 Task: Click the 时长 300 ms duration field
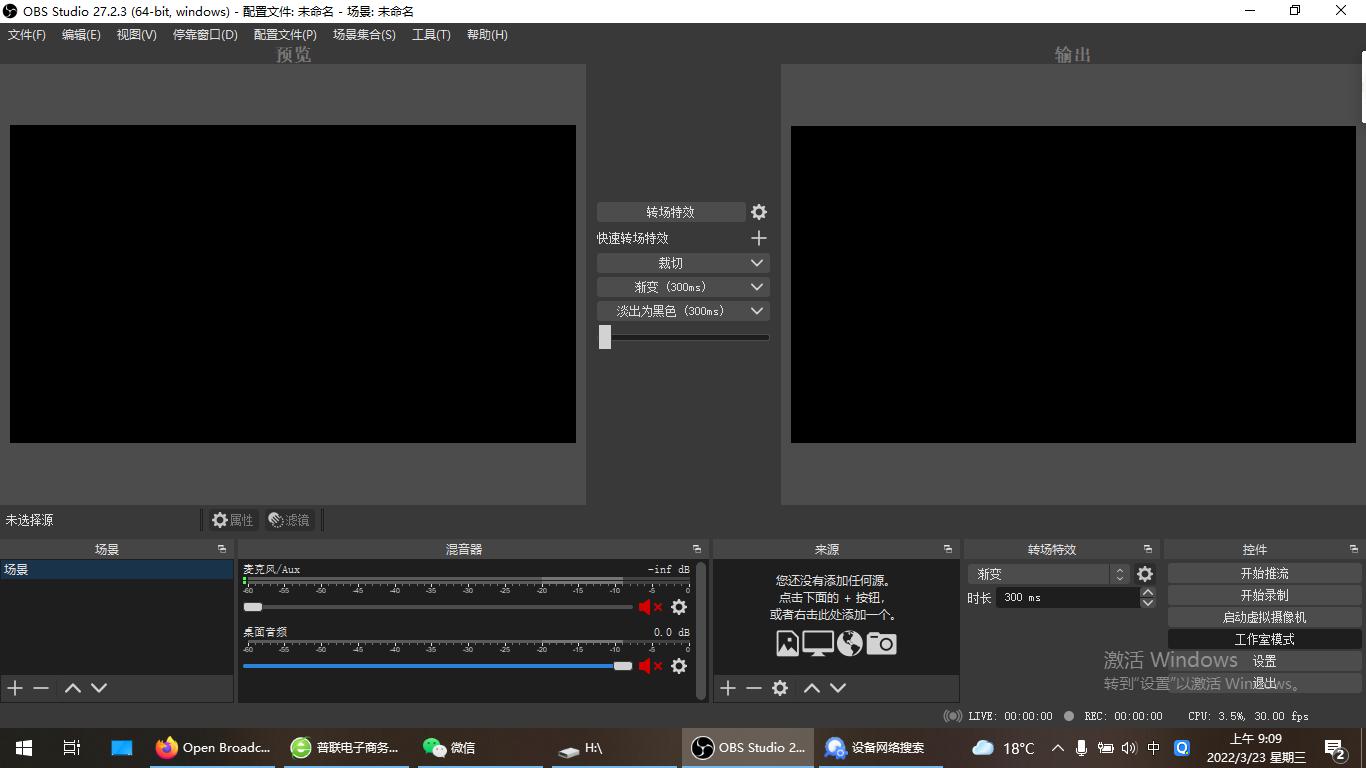[1067, 597]
